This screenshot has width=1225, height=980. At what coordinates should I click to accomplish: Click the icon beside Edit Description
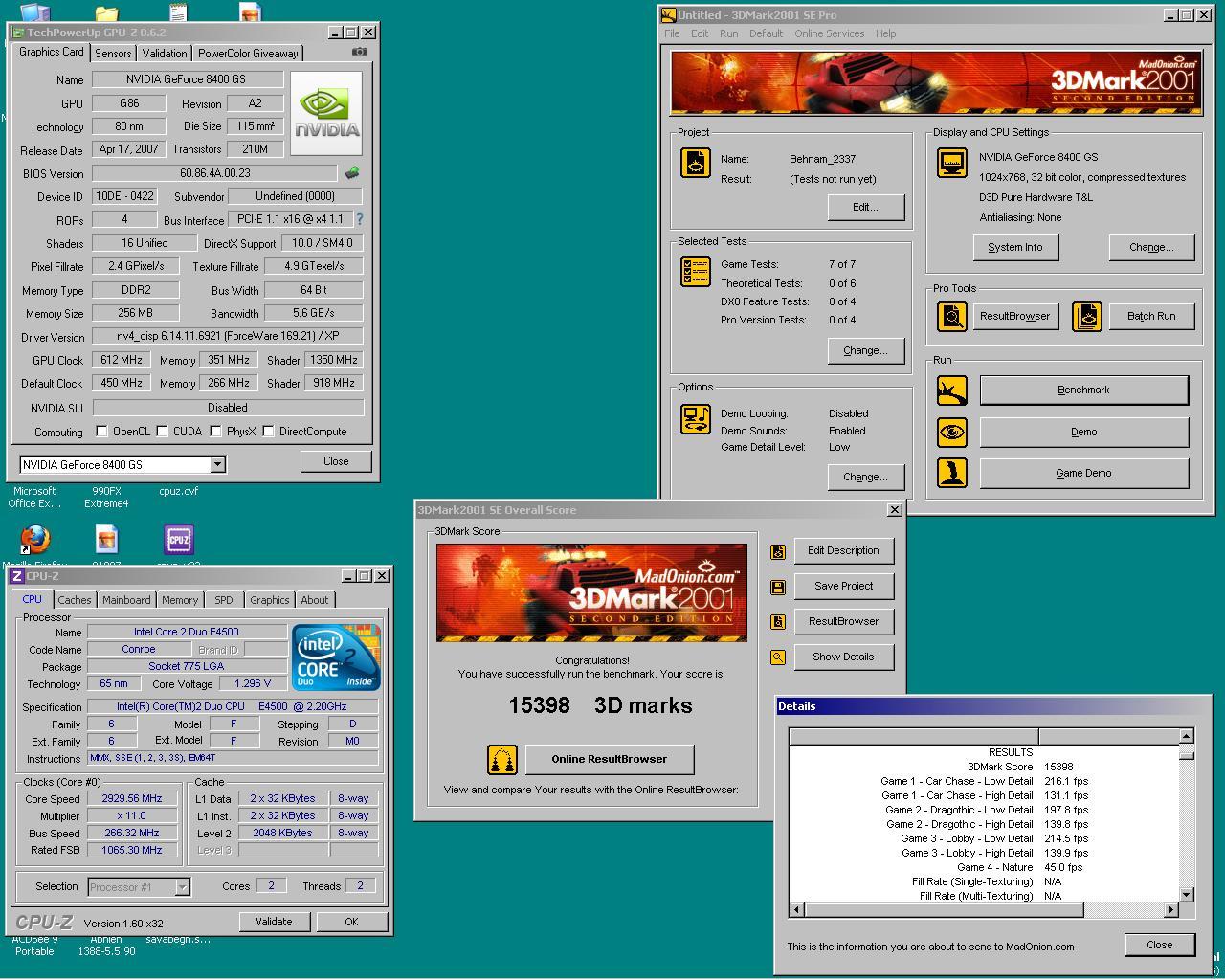click(x=778, y=551)
